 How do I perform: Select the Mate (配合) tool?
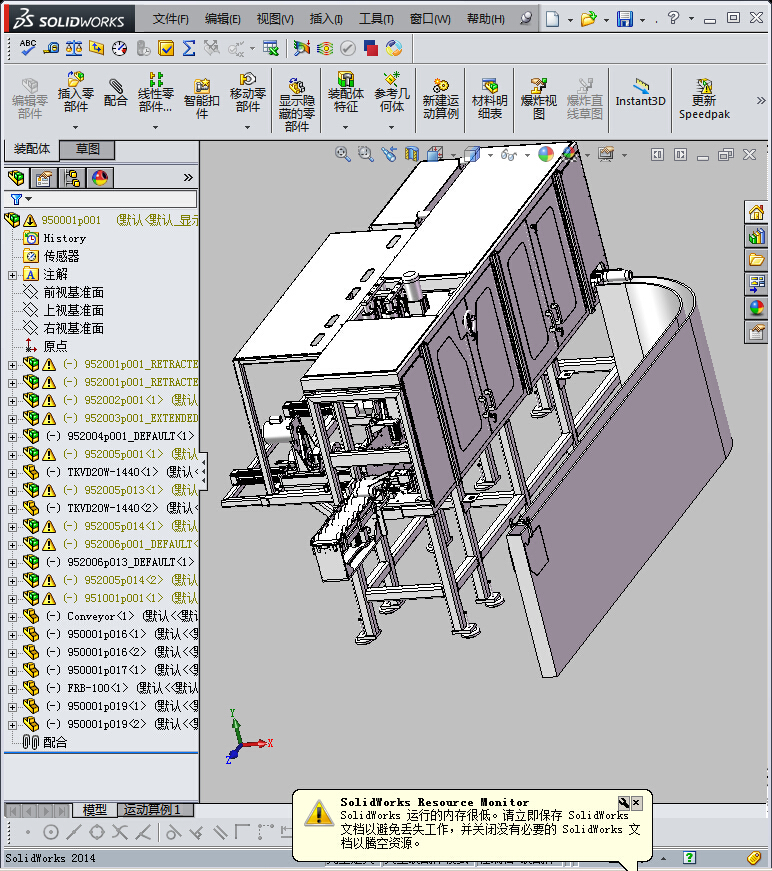click(116, 93)
